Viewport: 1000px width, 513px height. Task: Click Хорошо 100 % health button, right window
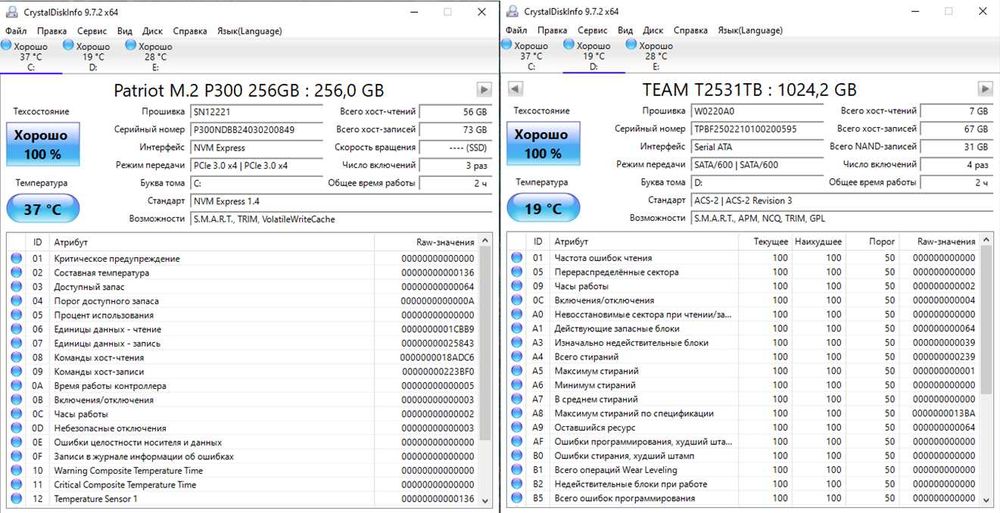pos(543,144)
